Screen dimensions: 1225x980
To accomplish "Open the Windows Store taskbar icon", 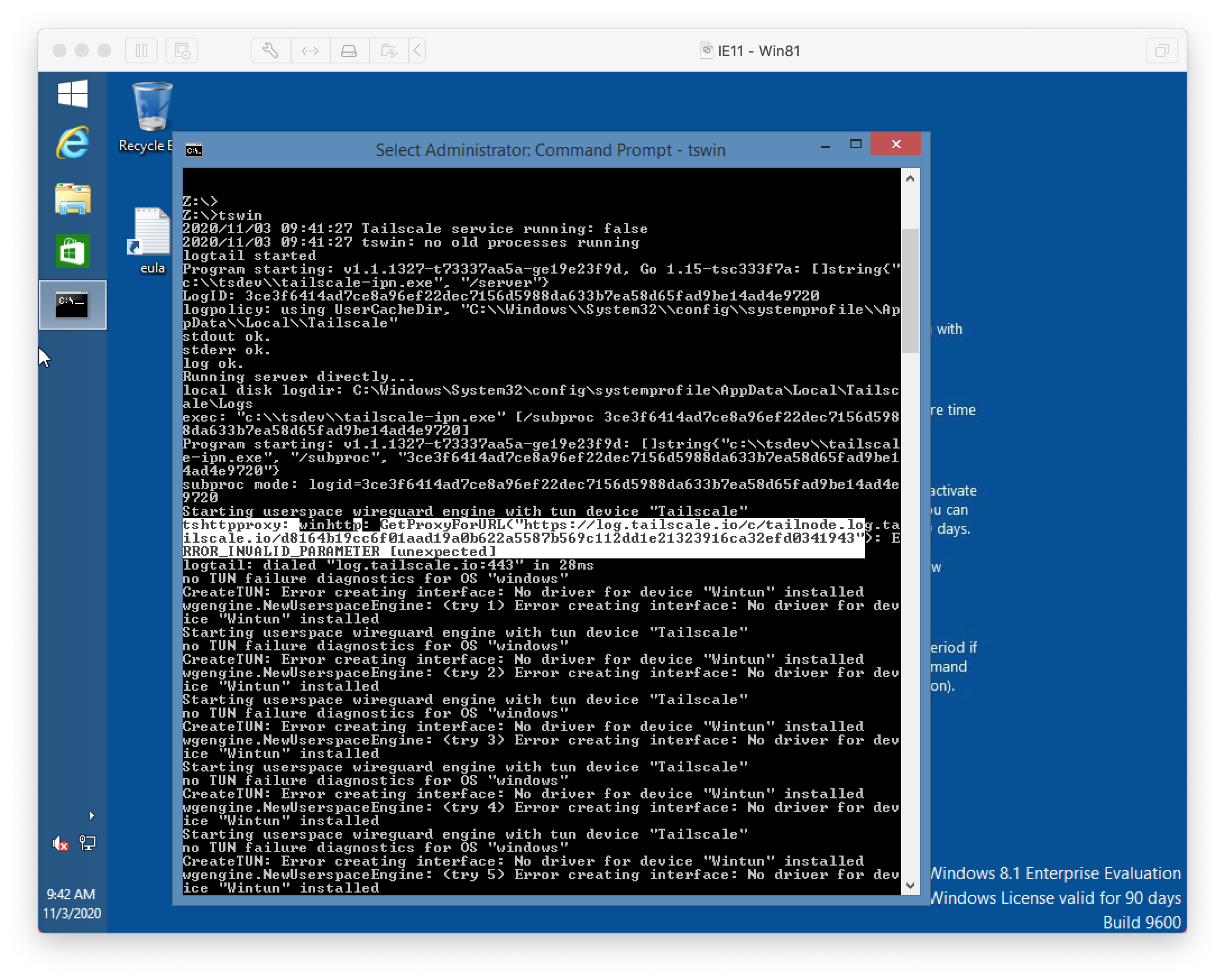I will [x=73, y=251].
